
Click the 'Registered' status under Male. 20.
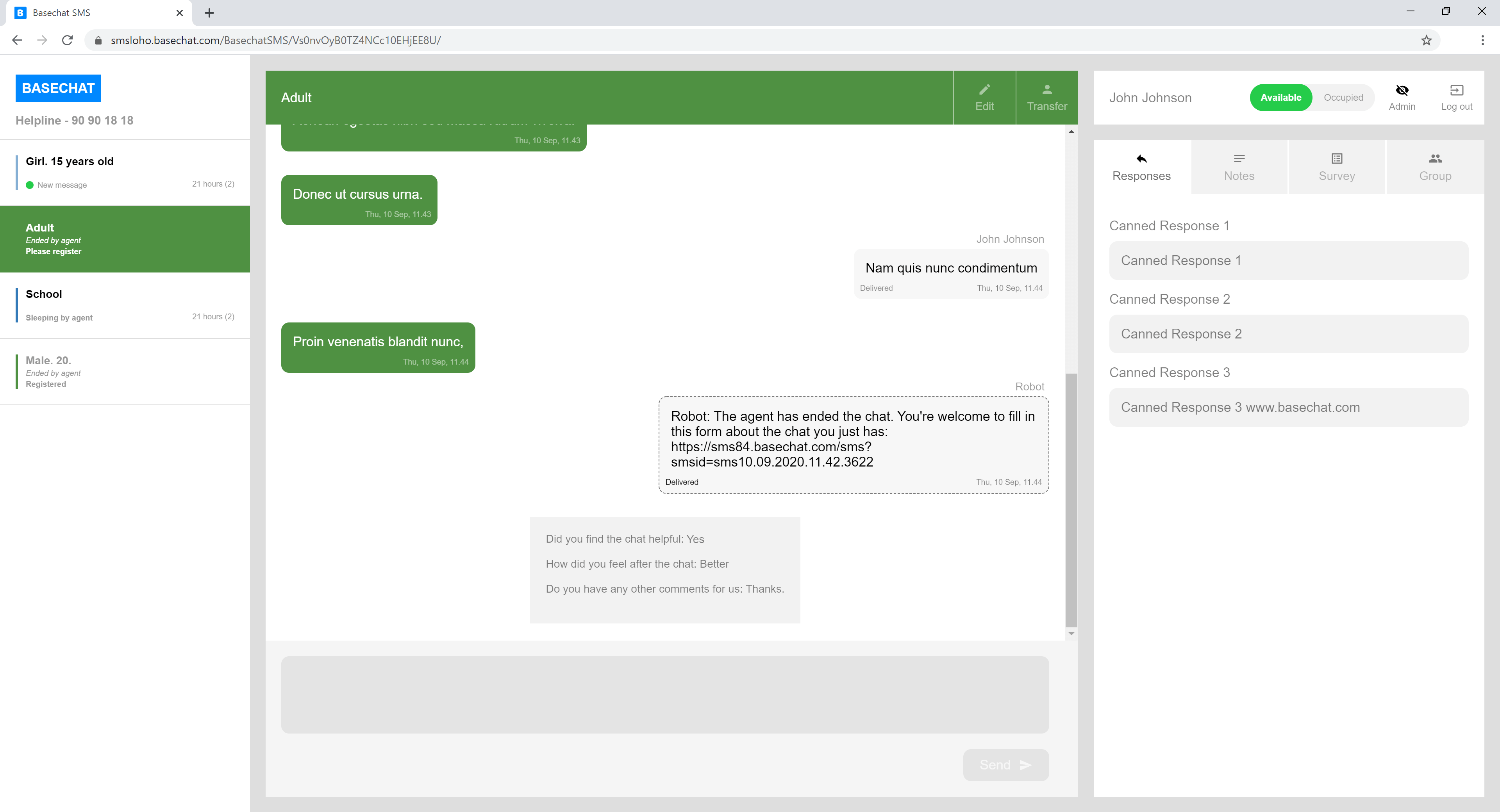click(46, 384)
